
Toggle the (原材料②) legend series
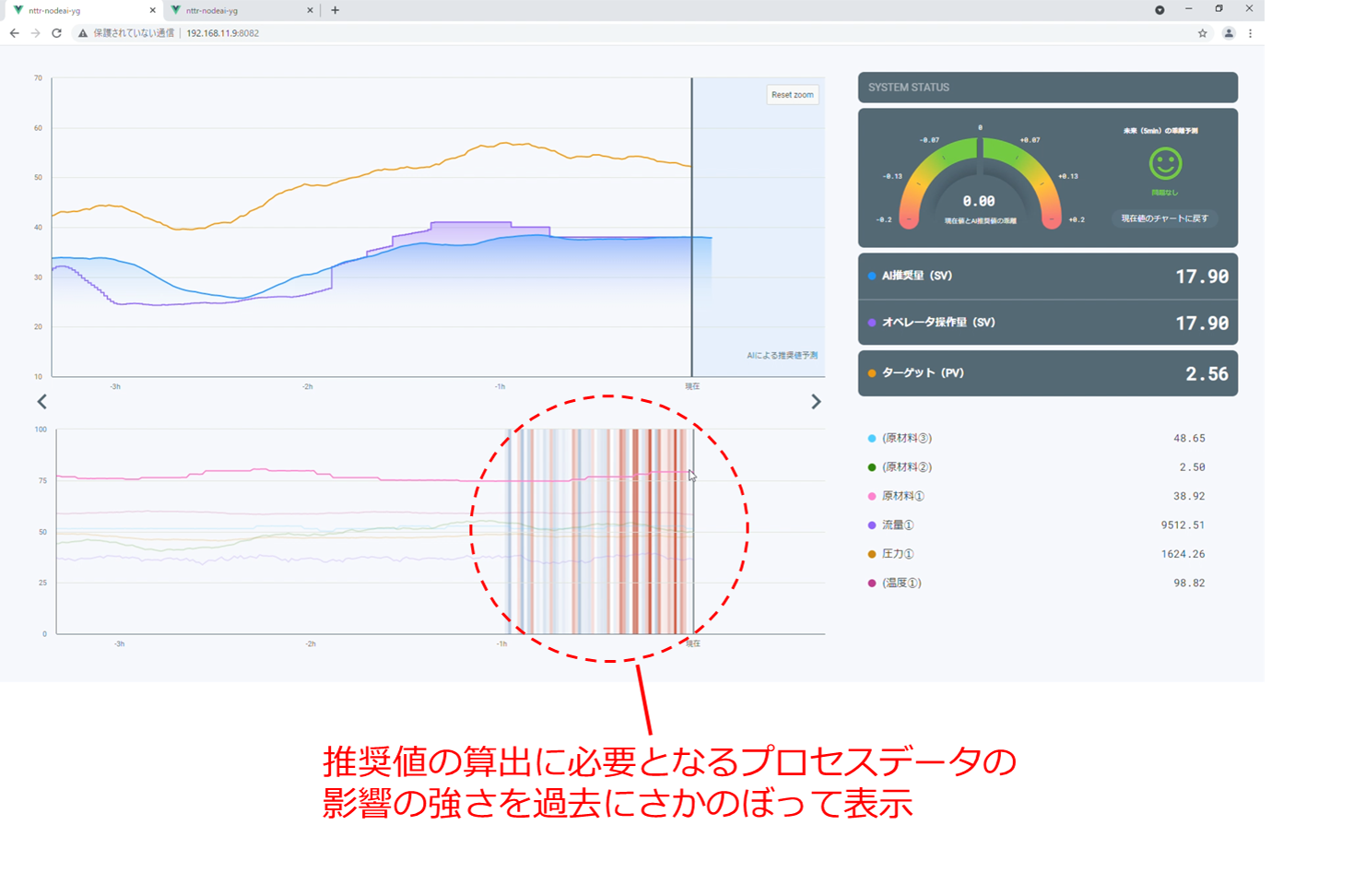click(900, 467)
